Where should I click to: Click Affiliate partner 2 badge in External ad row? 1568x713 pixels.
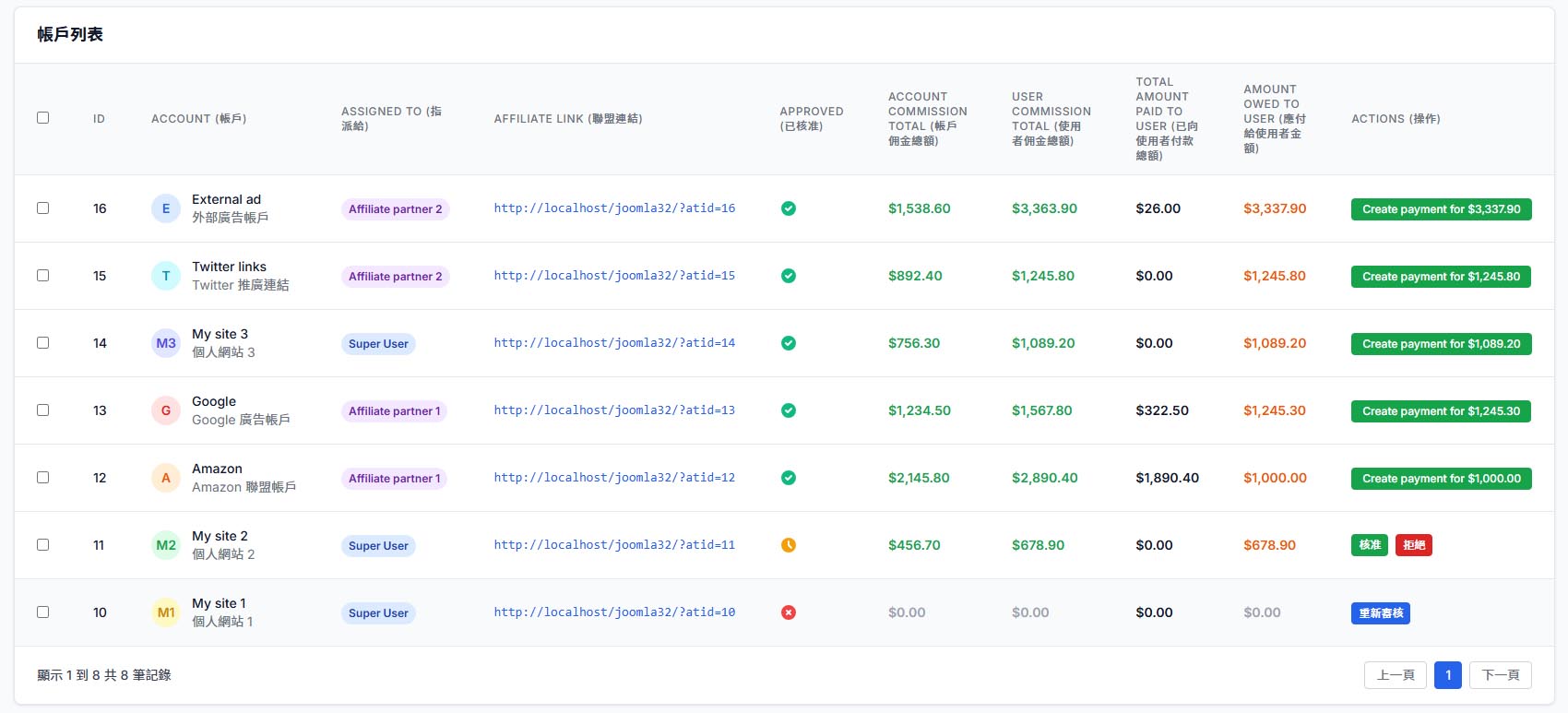[x=396, y=209]
